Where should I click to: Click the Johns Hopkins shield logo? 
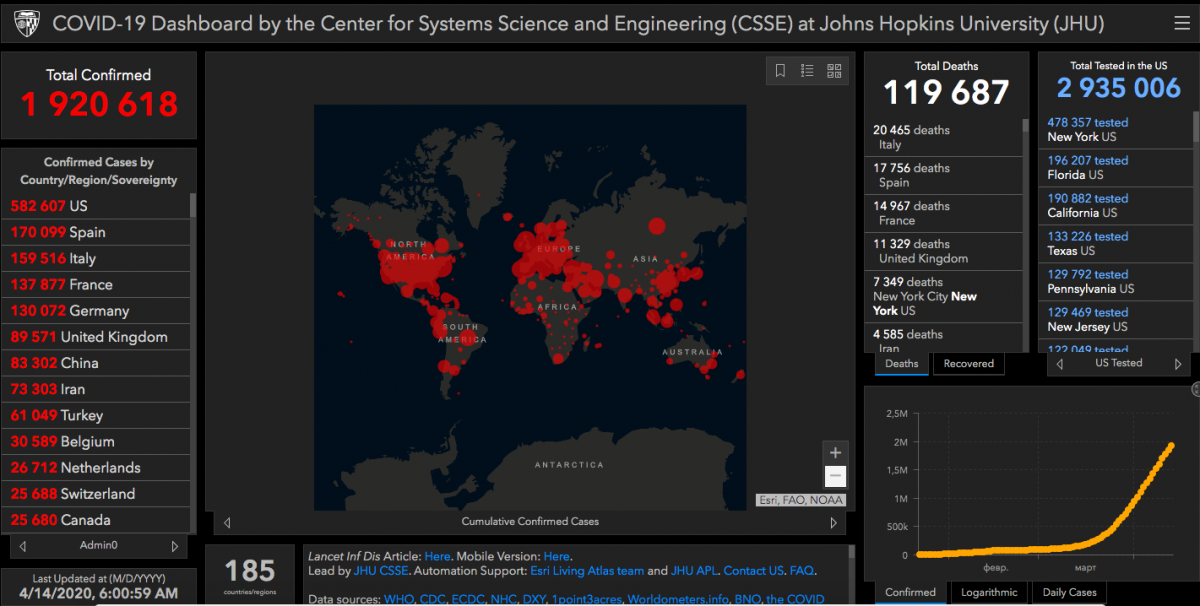[25, 22]
